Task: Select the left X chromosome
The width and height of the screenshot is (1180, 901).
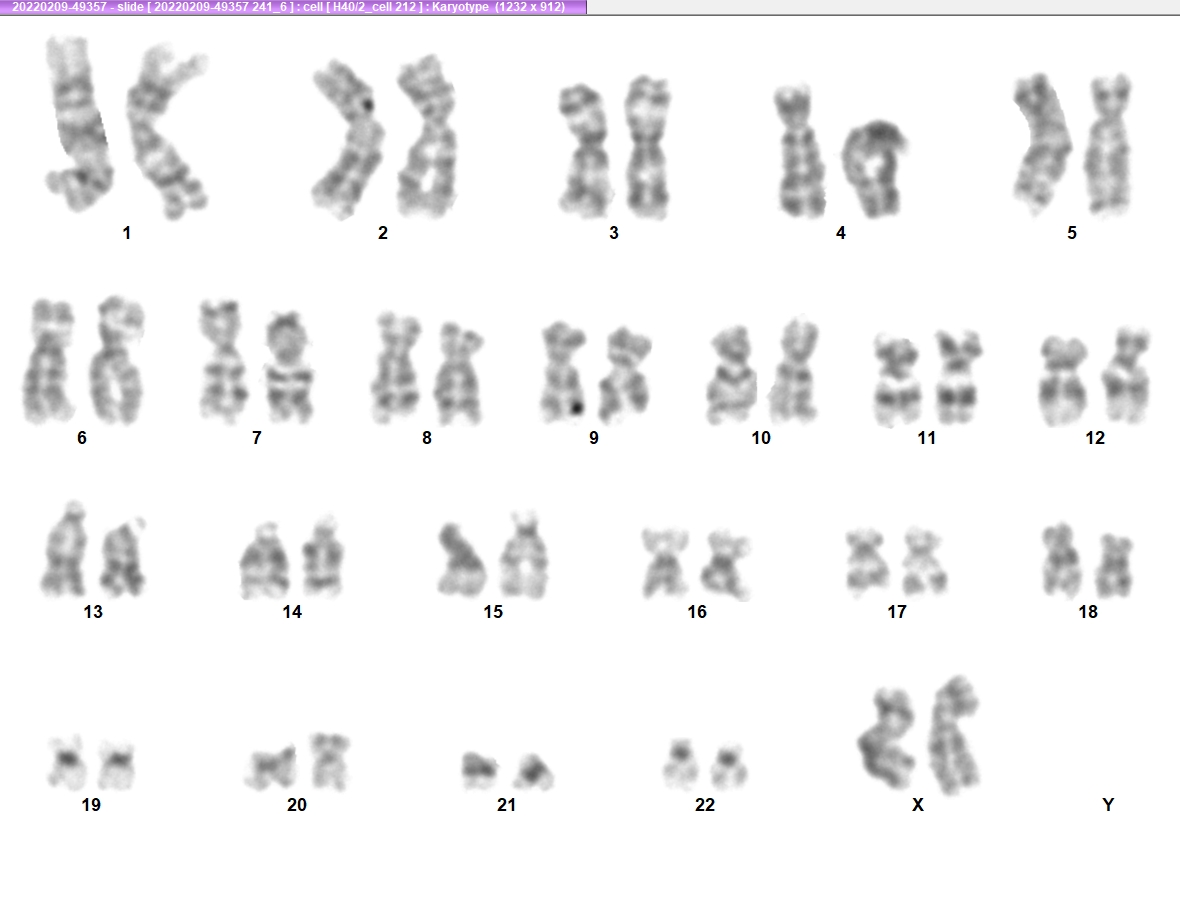Action: tap(887, 738)
